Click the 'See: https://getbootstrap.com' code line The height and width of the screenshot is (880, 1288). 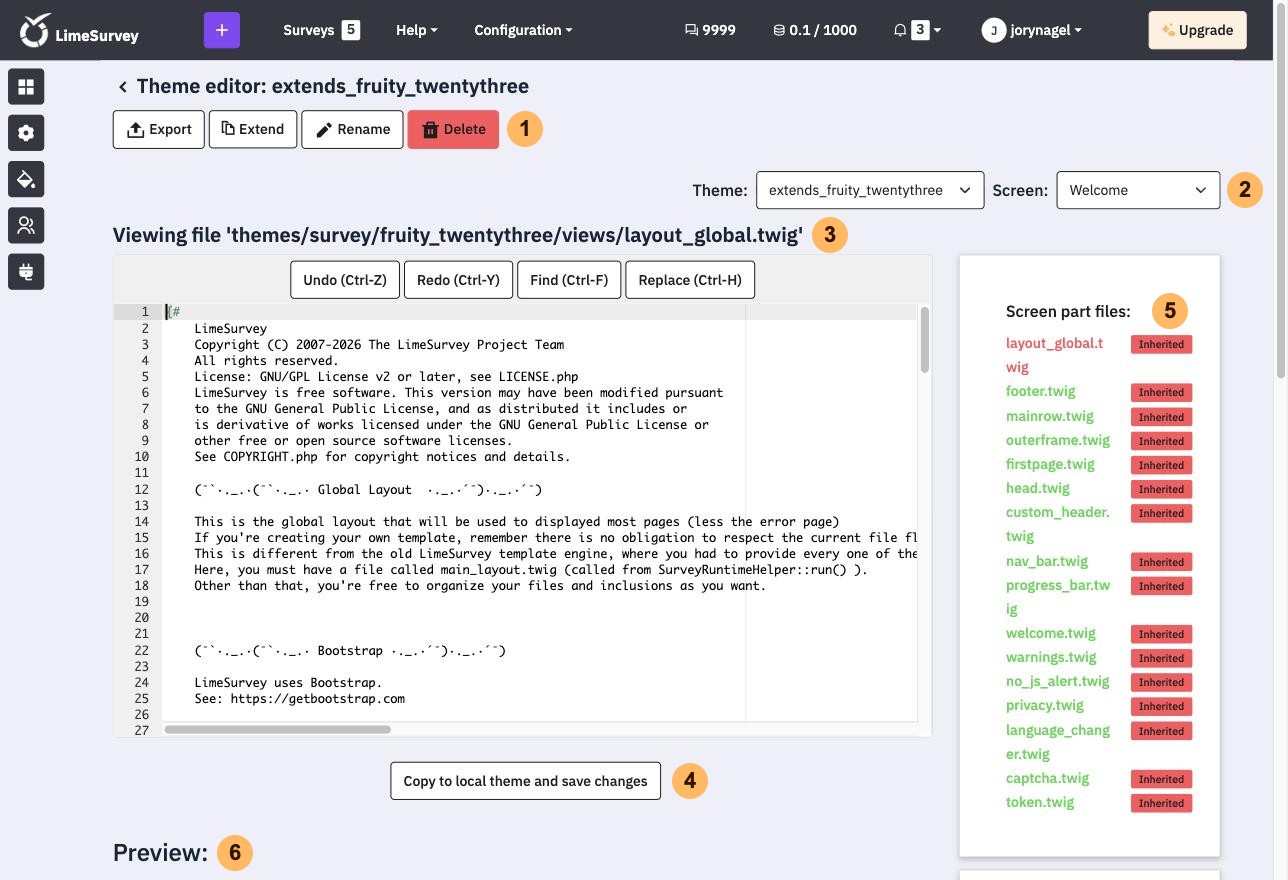pyautogui.click(x=300, y=699)
